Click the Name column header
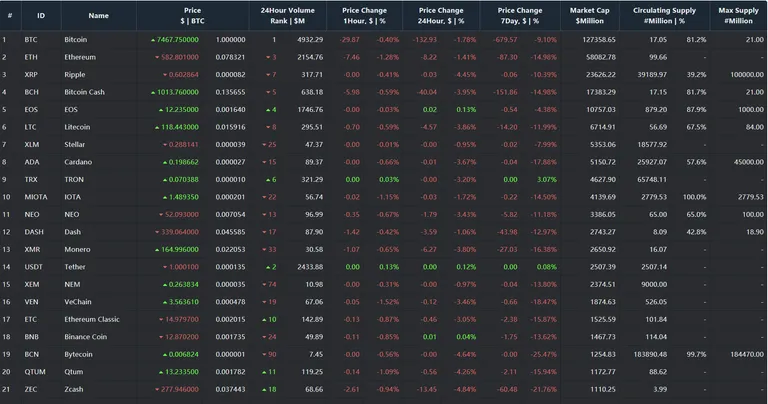 pyautogui.click(x=98, y=16)
